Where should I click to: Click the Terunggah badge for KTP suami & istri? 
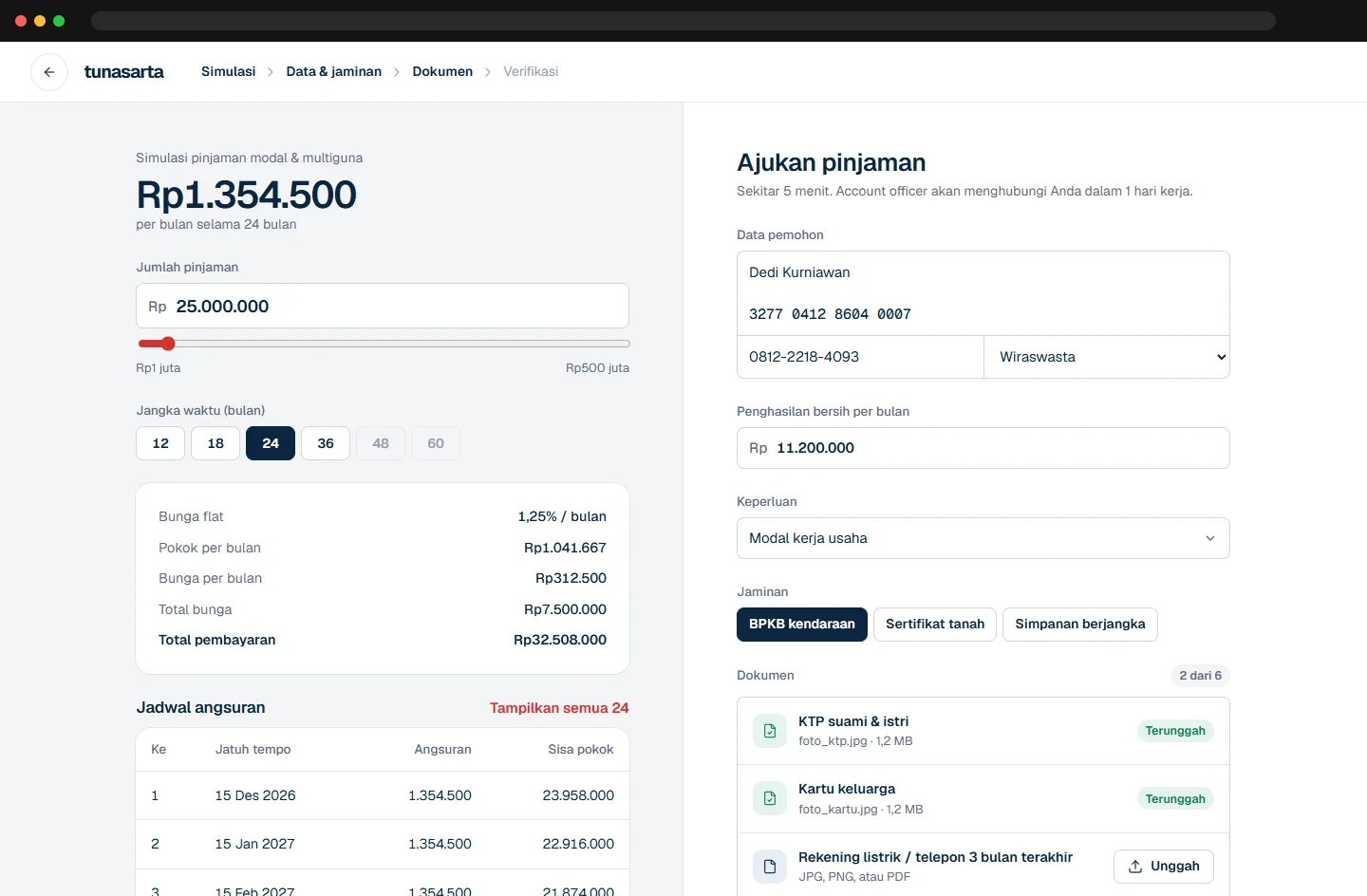[x=1175, y=731]
